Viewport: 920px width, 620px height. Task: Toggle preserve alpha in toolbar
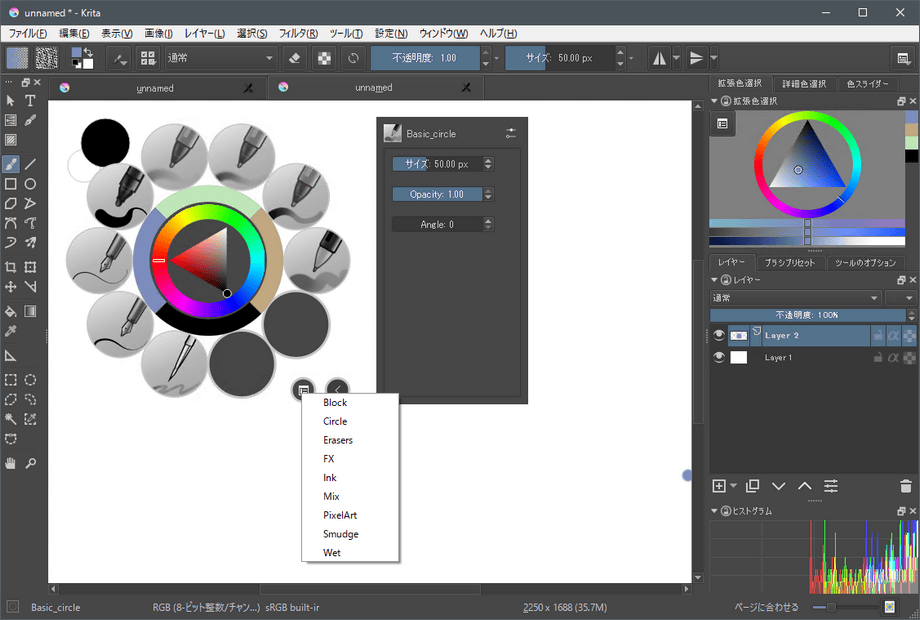pos(324,58)
